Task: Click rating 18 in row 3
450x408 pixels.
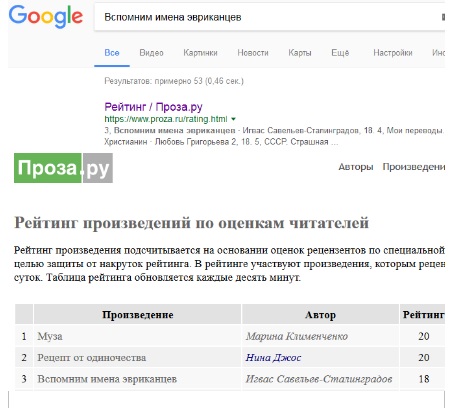Action: (424, 379)
